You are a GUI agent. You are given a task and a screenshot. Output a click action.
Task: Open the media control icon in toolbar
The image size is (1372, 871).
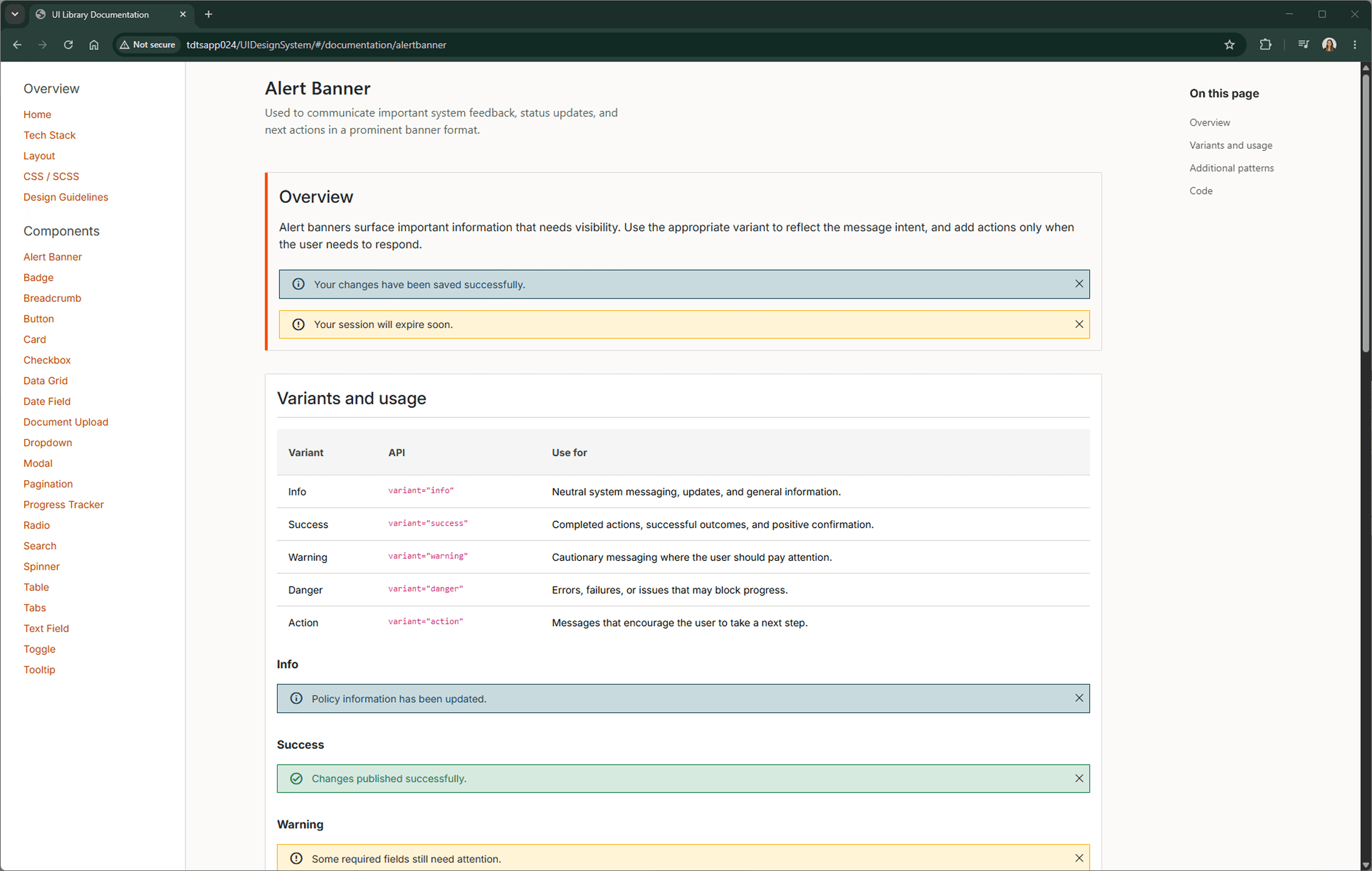pyautogui.click(x=1302, y=45)
